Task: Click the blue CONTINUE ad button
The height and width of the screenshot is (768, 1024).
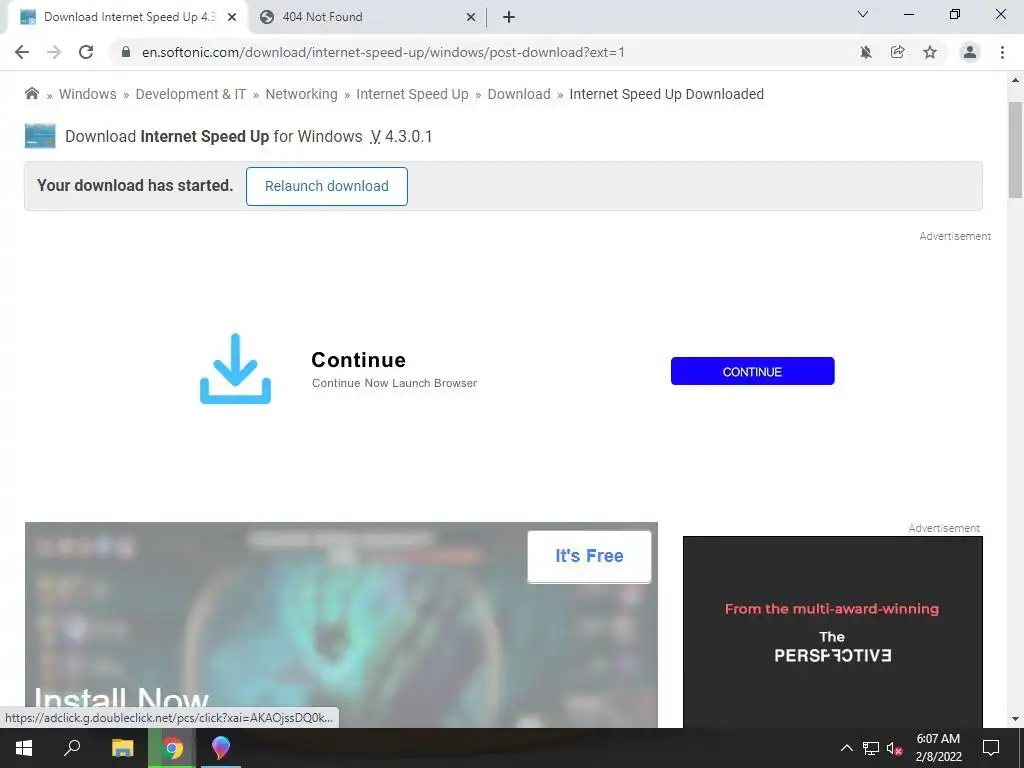Action: click(x=752, y=371)
